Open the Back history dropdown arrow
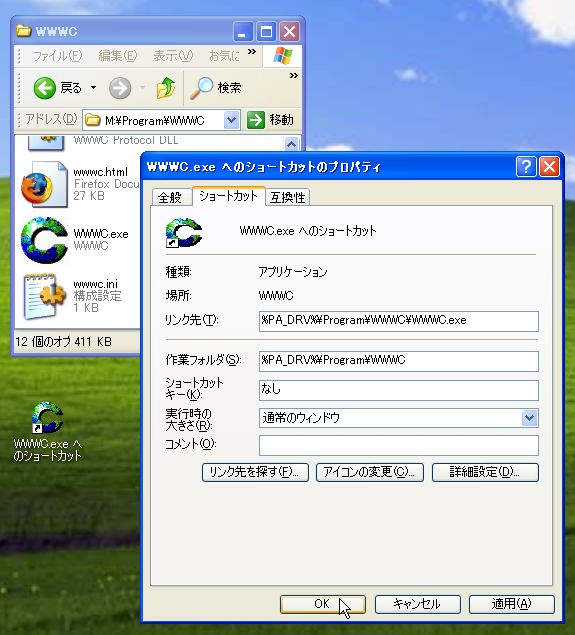The image size is (575, 635). coord(93,87)
